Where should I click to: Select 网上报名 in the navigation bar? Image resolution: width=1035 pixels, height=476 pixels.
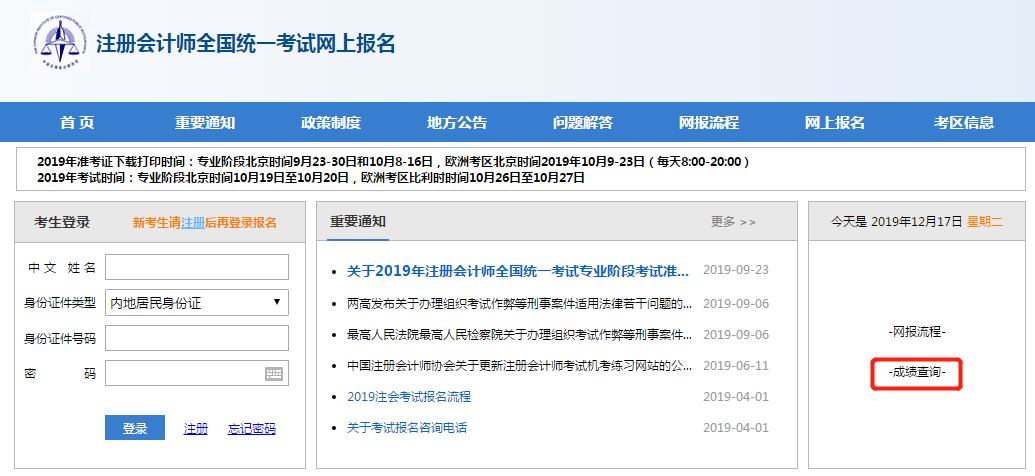coord(835,123)
